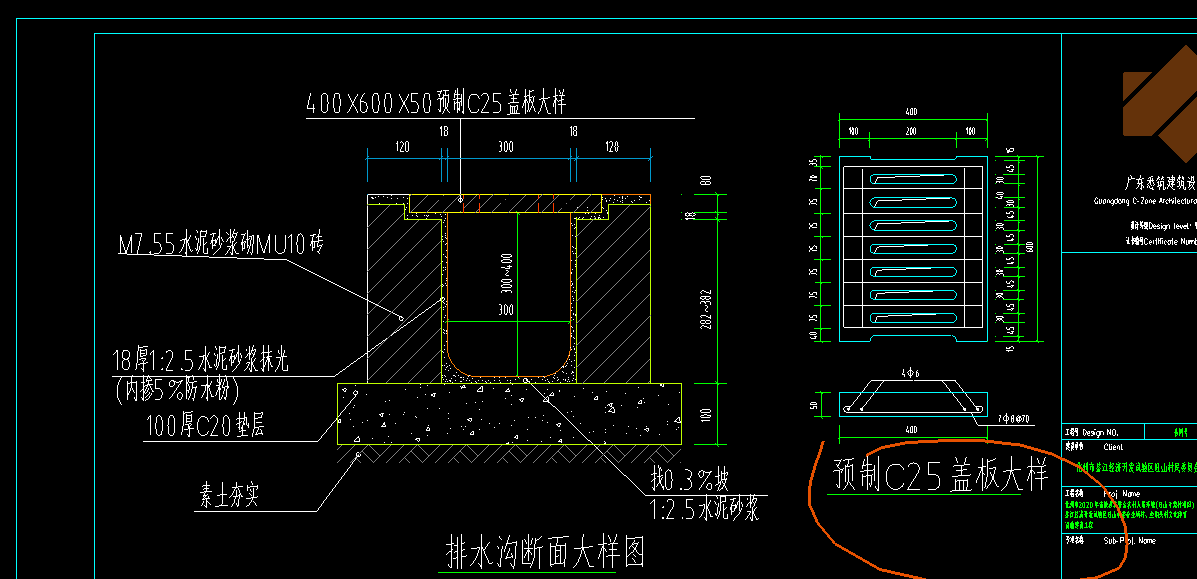Select the "Design NO." title block field
Viewport: 1197px width, 579px height.
point(1100,432)
